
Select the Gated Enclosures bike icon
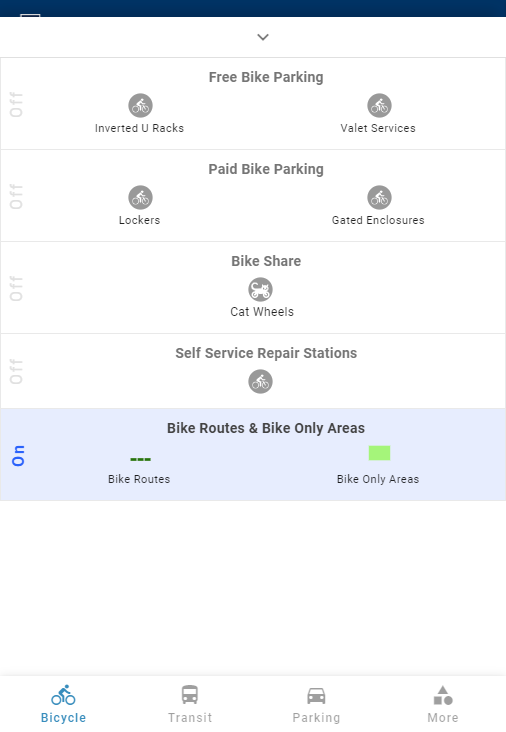tap(380, 197)
